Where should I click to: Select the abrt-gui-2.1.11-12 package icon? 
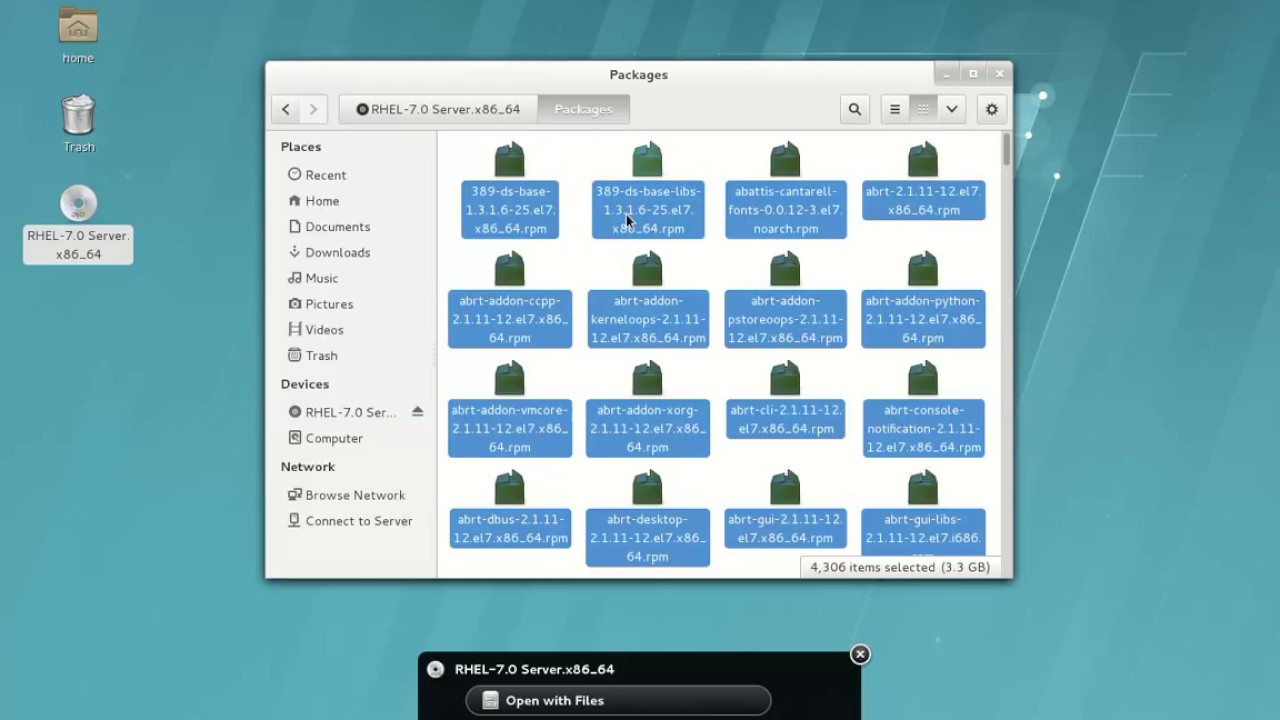coord(786,488)
